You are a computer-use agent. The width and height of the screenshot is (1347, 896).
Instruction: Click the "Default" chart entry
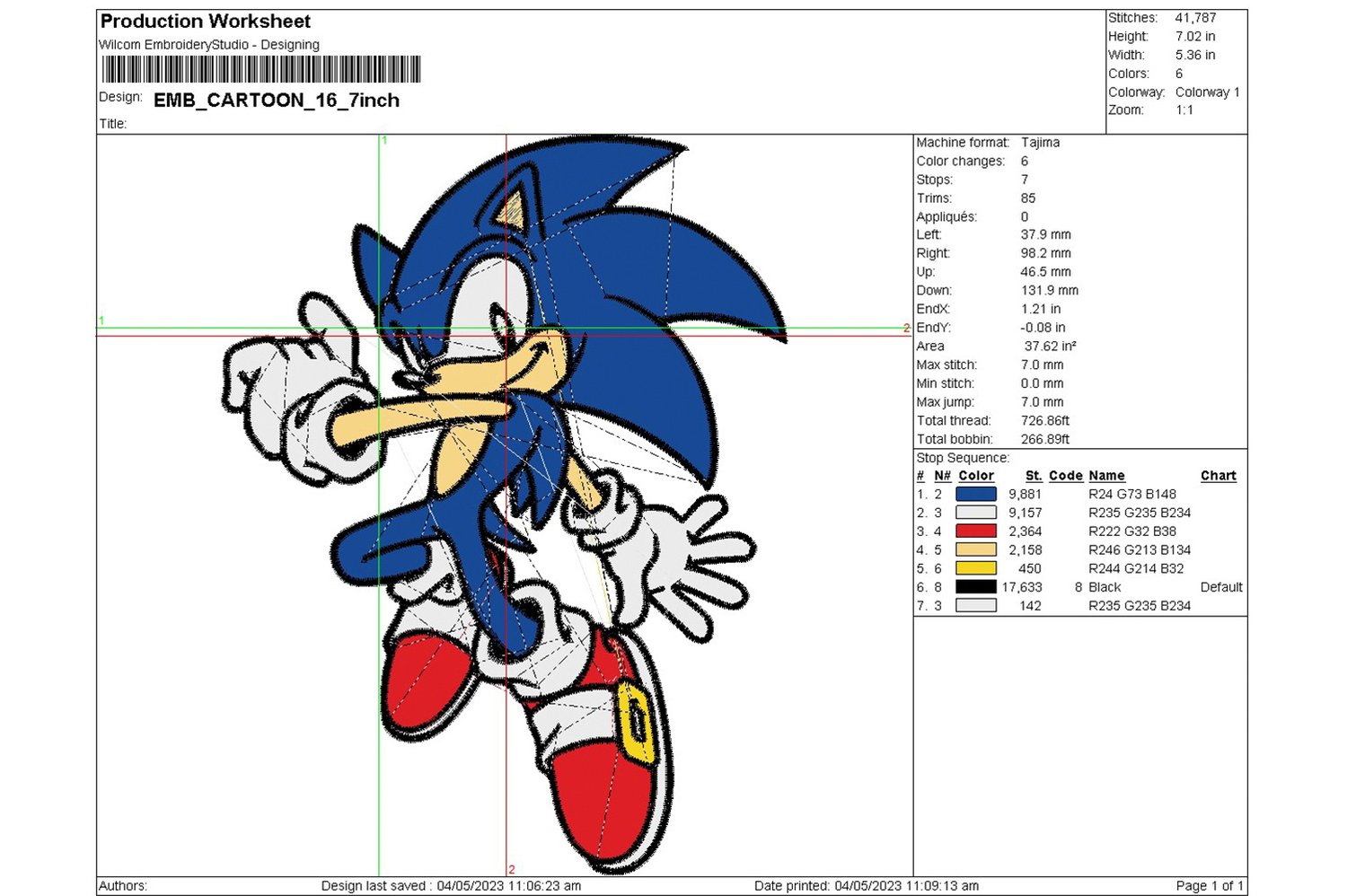(1221, 587)
